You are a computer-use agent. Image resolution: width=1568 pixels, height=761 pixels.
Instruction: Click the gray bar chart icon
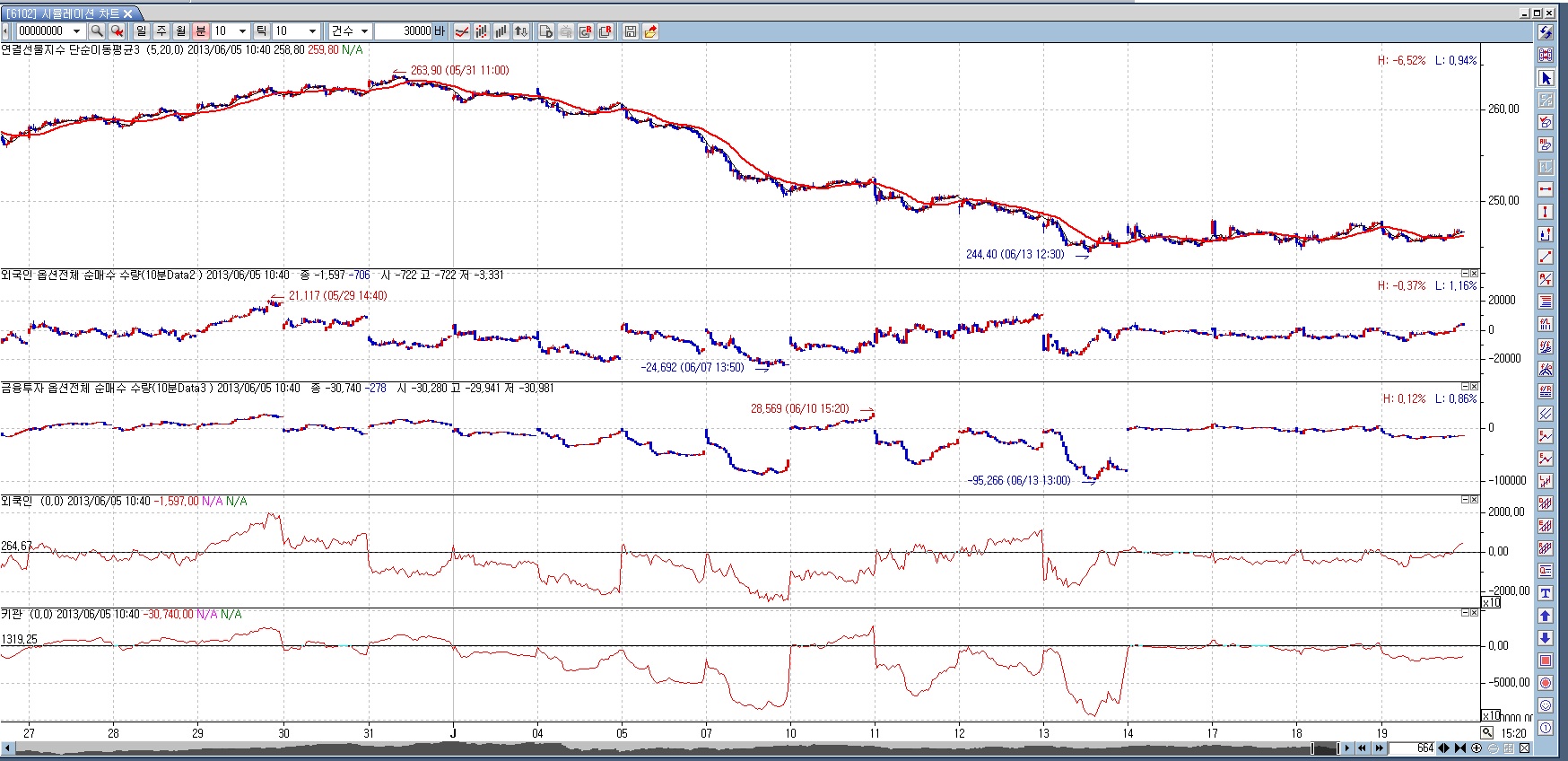point(501,31)
